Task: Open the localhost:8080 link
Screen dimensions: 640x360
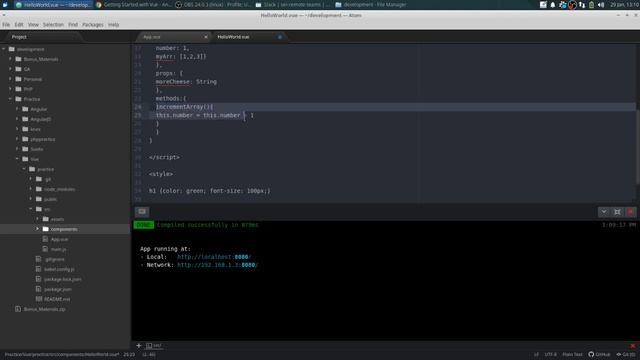Action: pyautogui.click(x=214, y=257)
